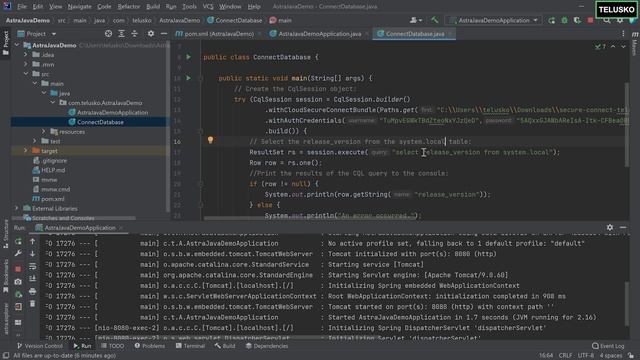Screen dimensions: 640x360
Task: Open the File menu
Action: (22, 7)
